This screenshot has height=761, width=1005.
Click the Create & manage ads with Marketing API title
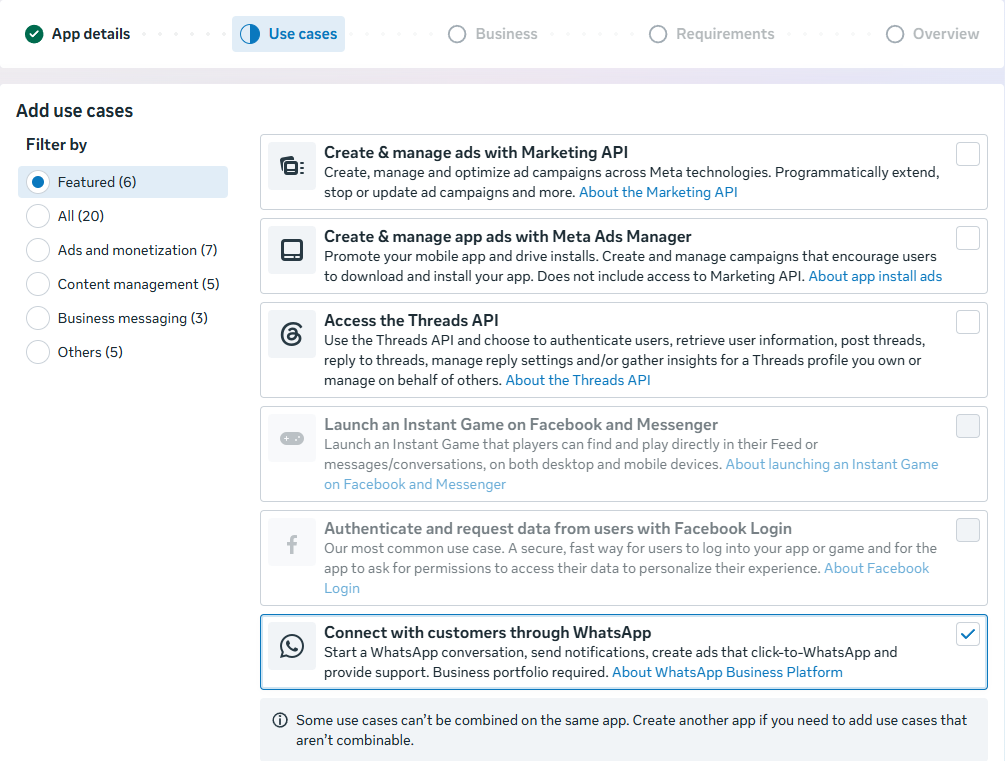click(476, 153)
